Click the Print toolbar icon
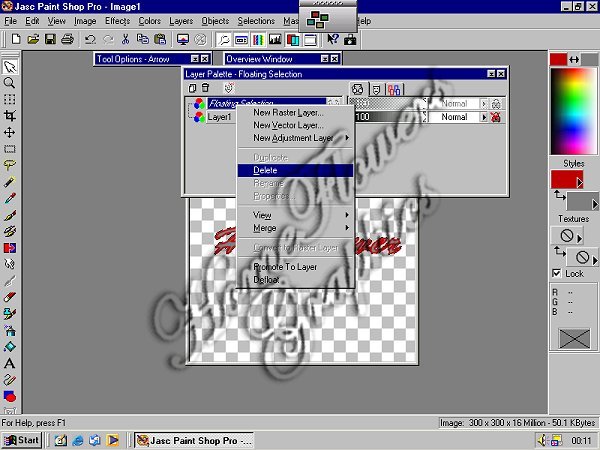Image resolution: width=600 pixels, height=450 pixels. coord(67,39)
